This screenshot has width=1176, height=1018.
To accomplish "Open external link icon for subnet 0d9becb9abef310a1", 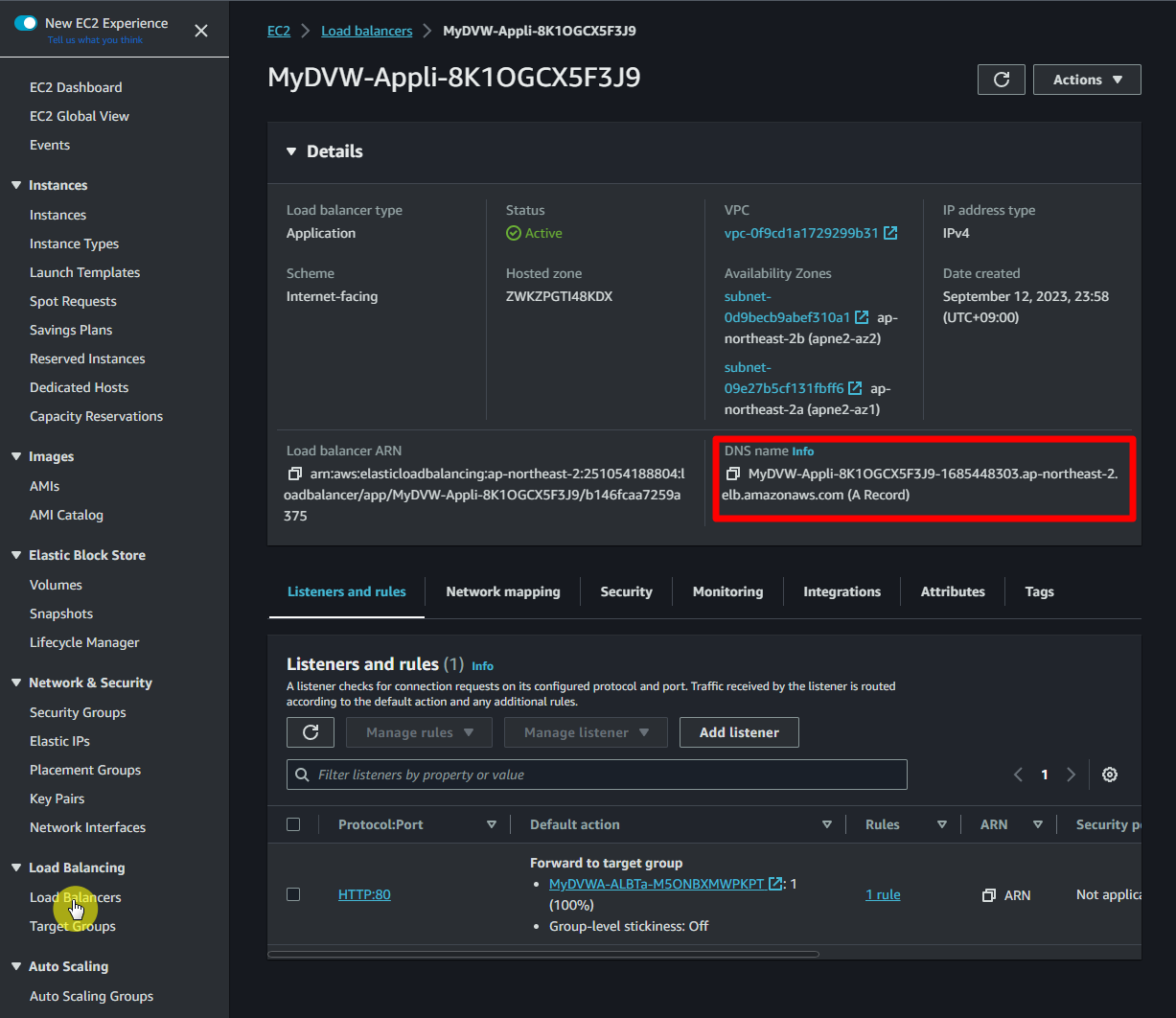I will (862, 317).
